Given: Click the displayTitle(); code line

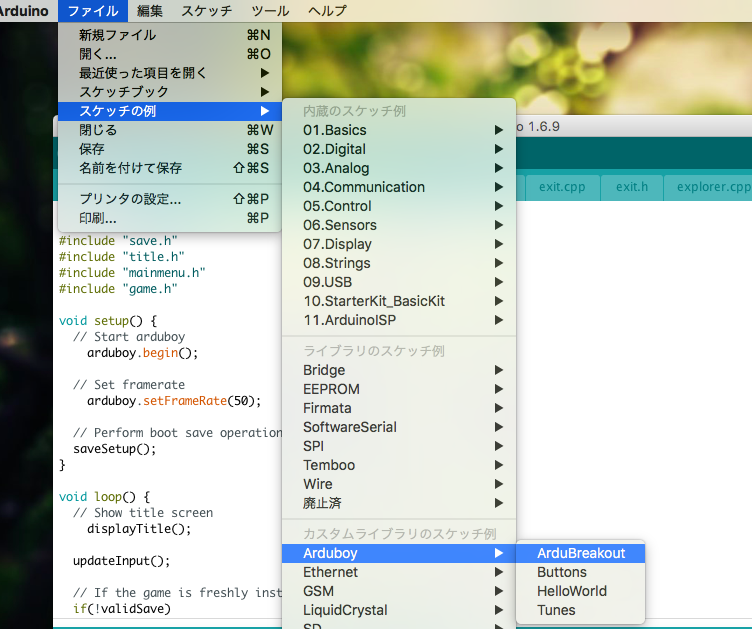Looking at the screenshot, I should point(139,529).
